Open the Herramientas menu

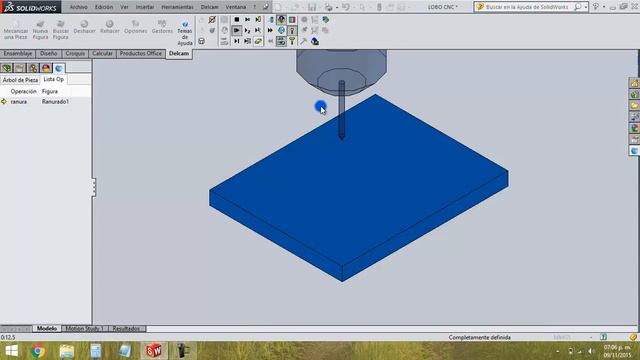tap(178, 7)
